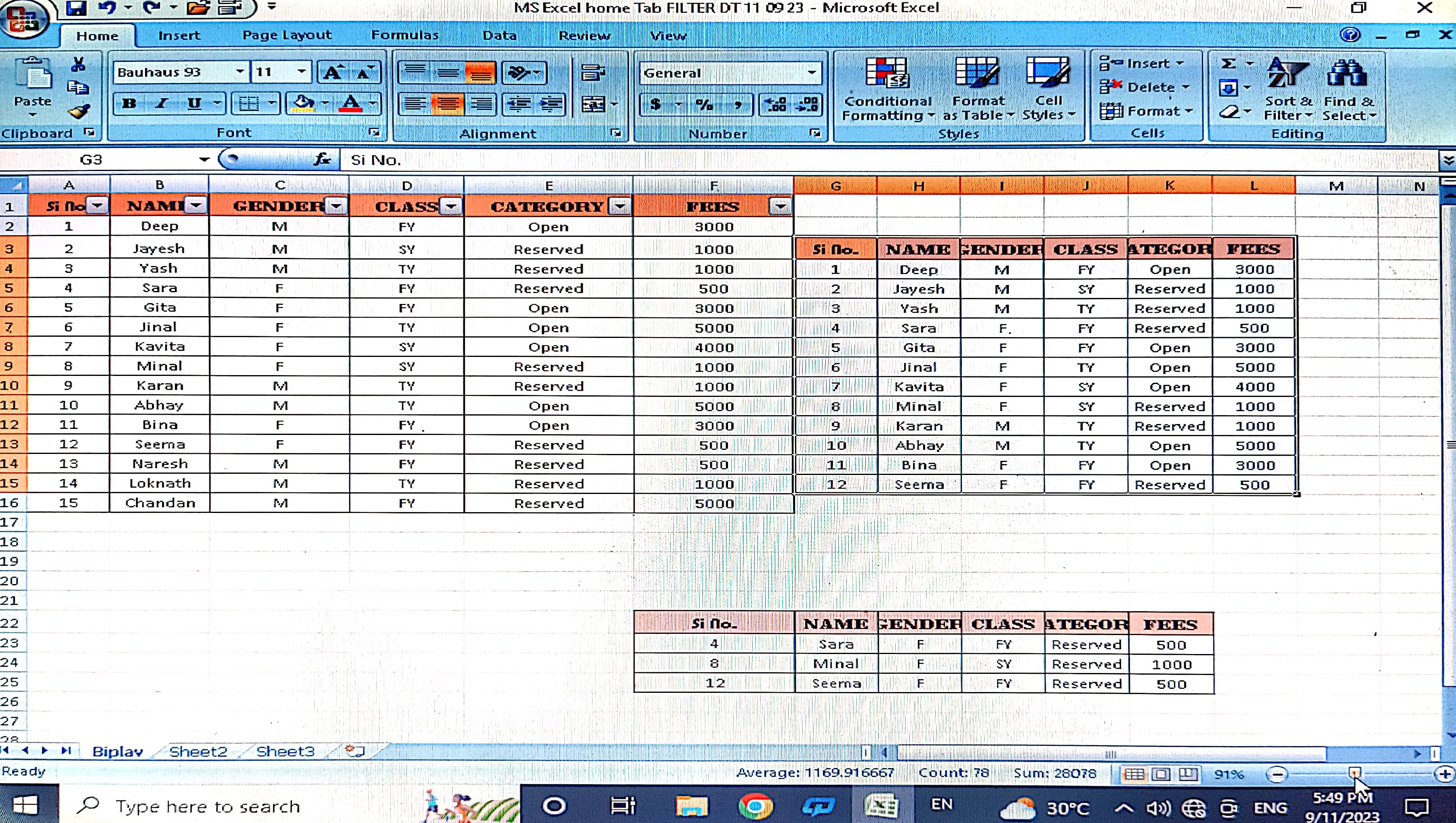Open the General number format dropdown
Viewport: 1456px width, 823px height.
[x=811, y=72]
